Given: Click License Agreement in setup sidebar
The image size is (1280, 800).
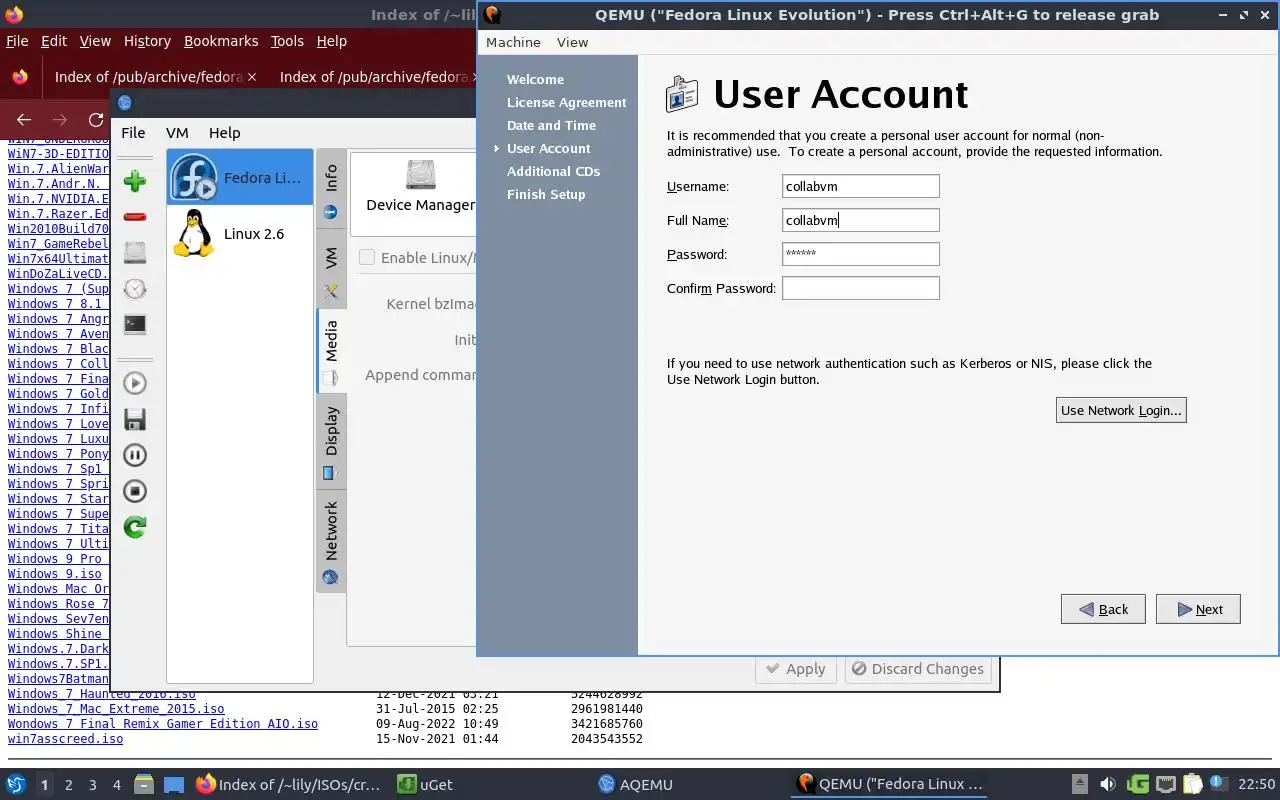Looking at the screenshot, I should tap(566, 102).
